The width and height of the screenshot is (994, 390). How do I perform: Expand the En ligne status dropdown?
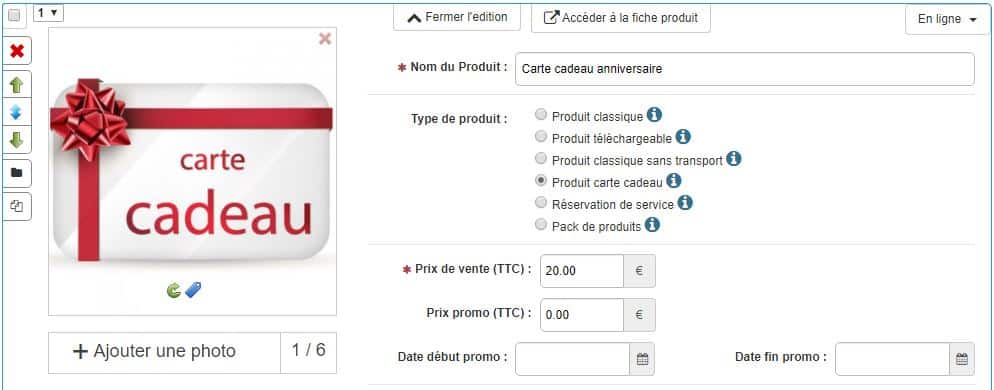point(947,19)
